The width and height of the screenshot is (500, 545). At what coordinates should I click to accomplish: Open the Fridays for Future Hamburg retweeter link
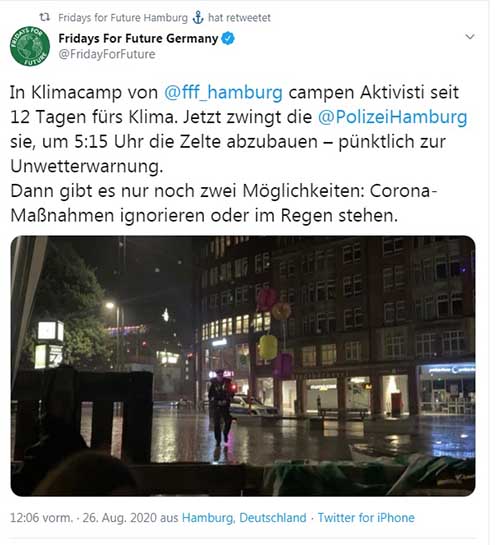point(123,17)
